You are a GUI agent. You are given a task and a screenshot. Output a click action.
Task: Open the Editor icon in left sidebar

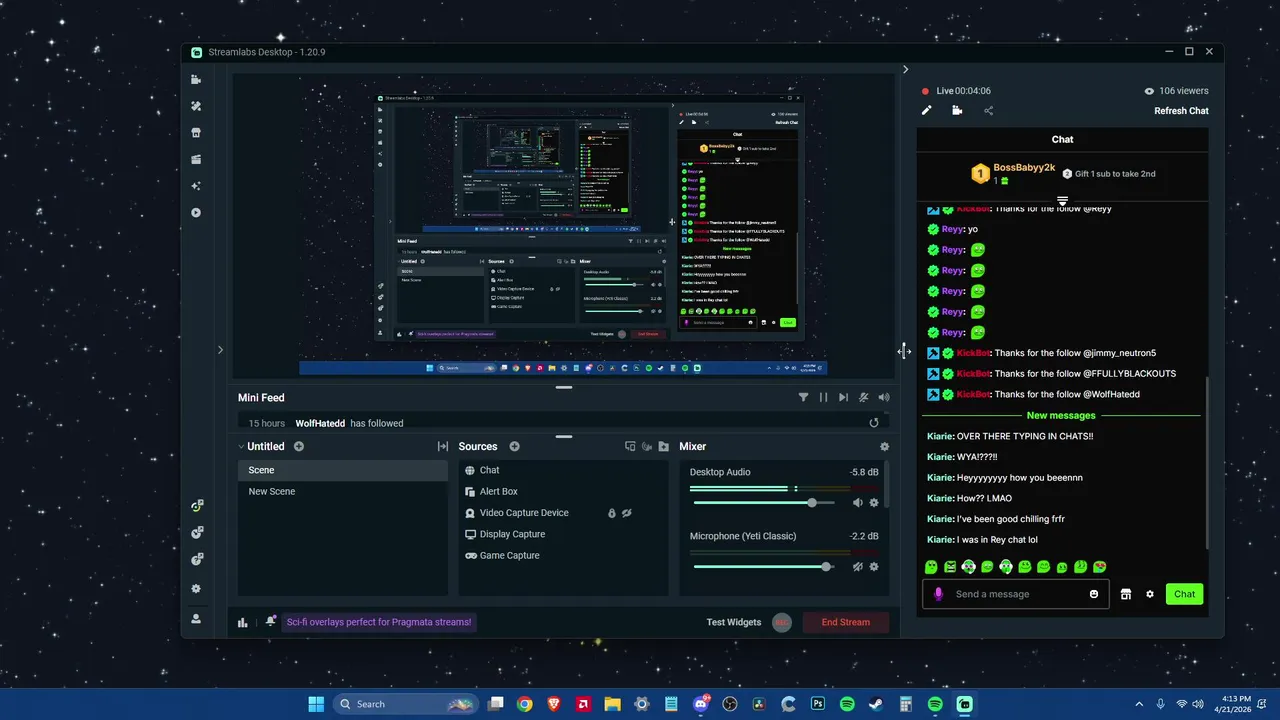(x=196, y=80)
